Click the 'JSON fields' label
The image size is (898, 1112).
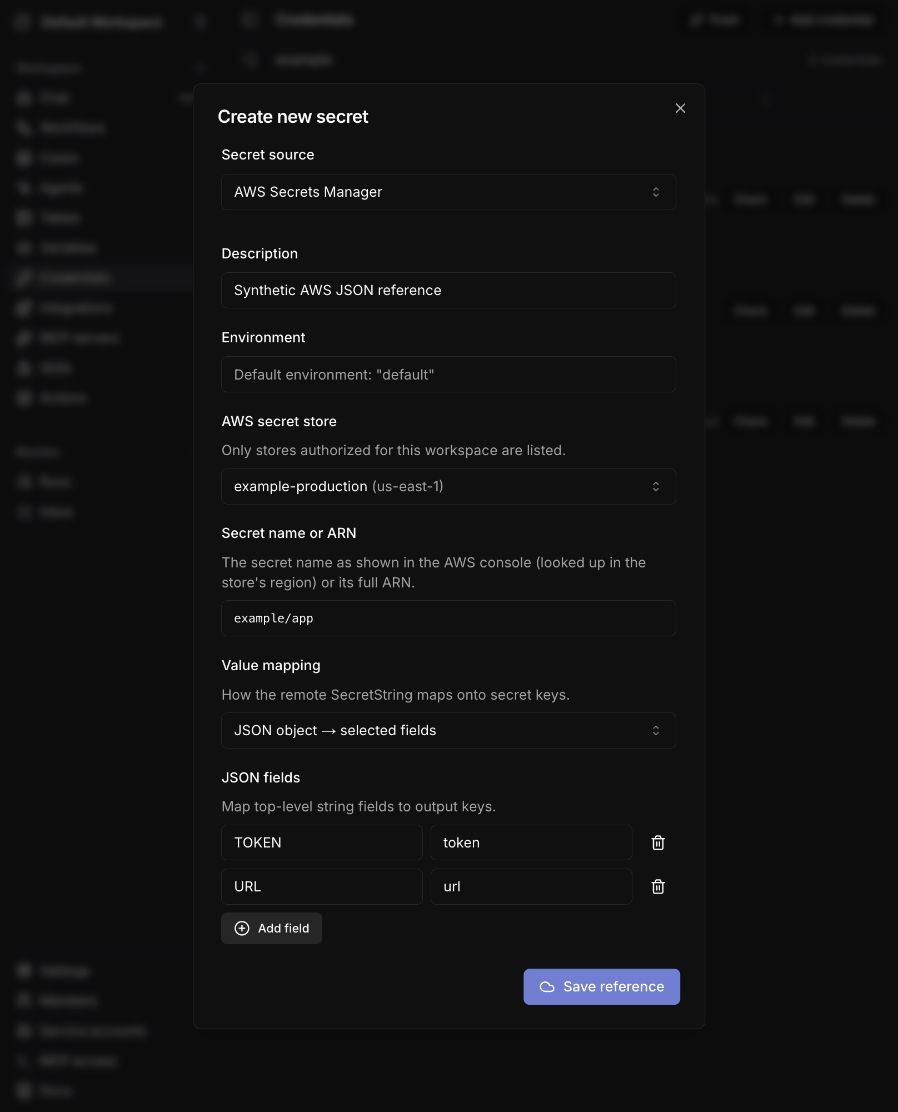coord(260,777)
